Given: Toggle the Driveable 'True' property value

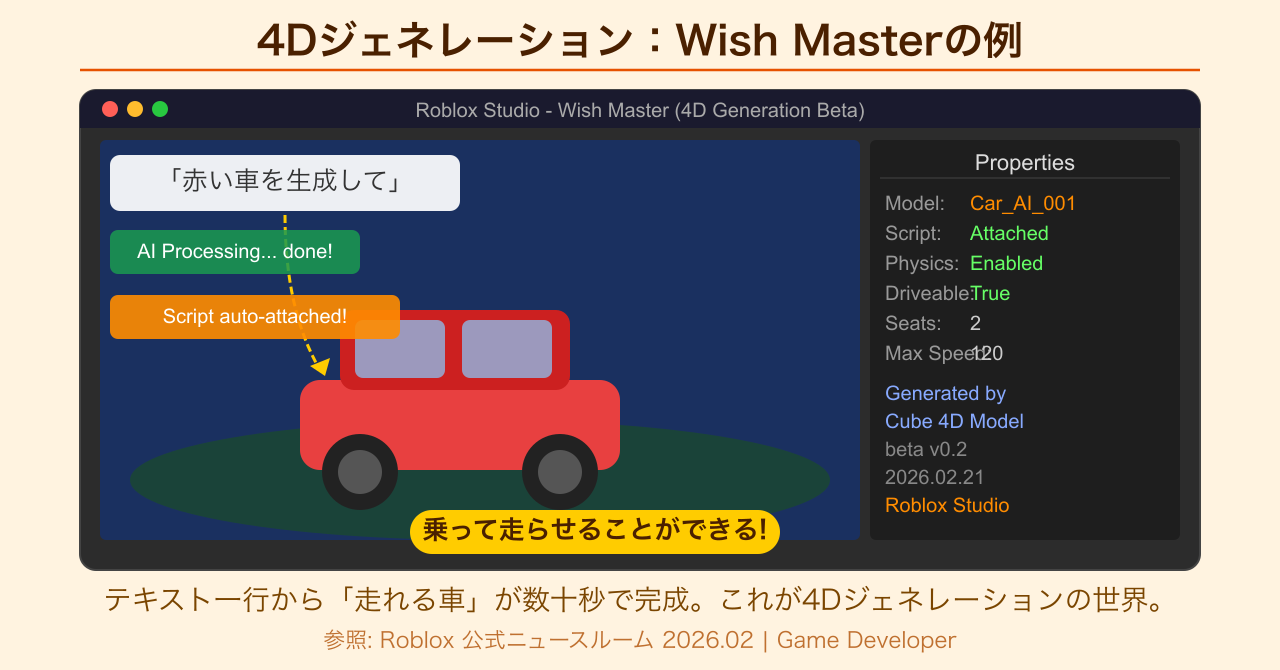Looking at the screenshot, I should (990, 293).
